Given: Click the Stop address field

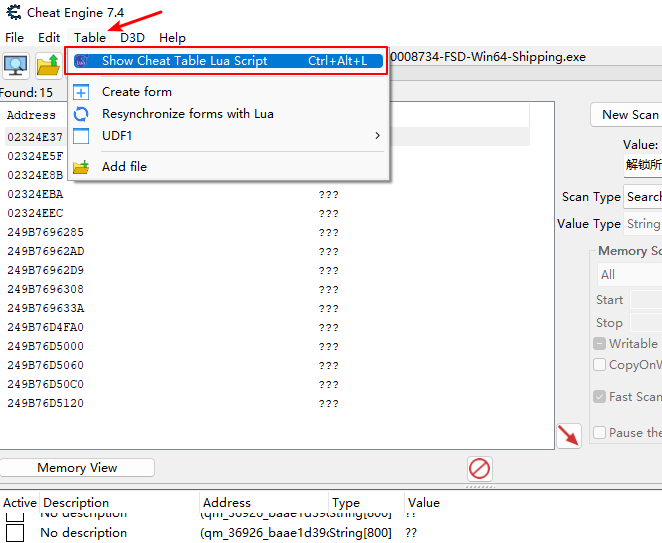Looking at the screenshot, I should [646, 323].
